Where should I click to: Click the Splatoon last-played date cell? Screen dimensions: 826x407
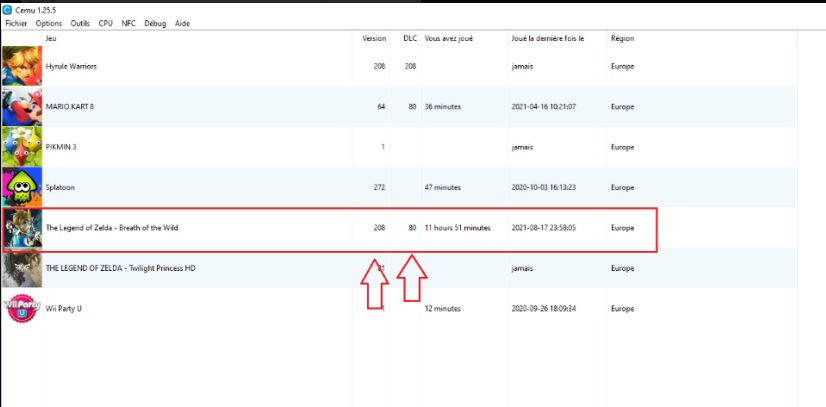click(543, 187)
